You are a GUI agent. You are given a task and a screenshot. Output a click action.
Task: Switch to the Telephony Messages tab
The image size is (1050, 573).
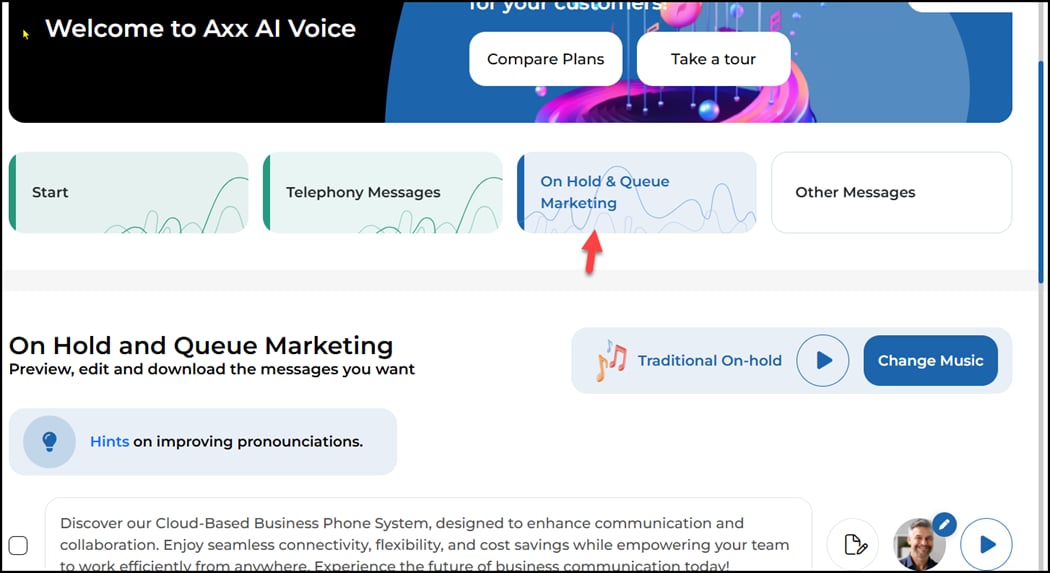click(382, 192)
